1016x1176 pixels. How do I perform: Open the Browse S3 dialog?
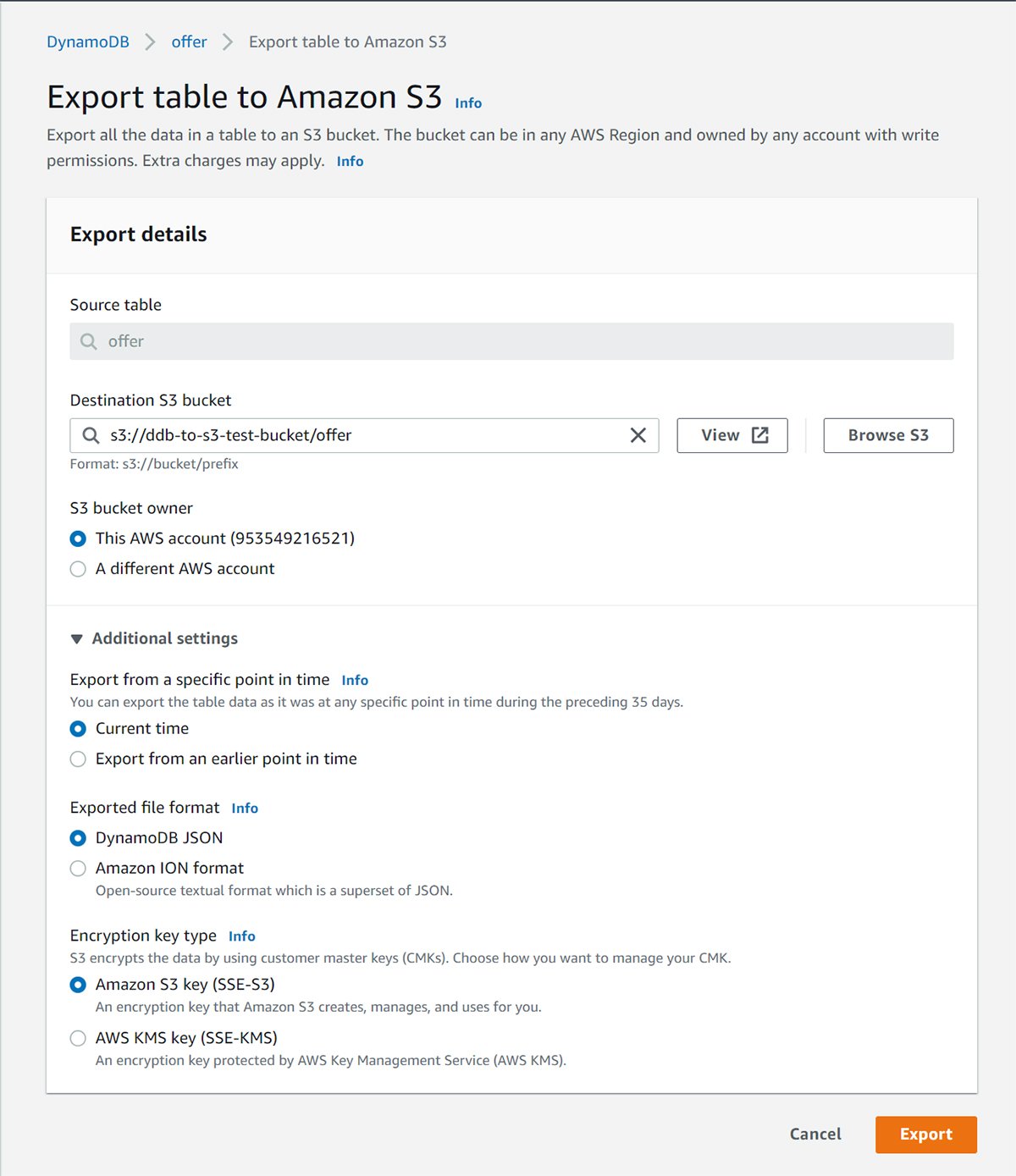(888, 435)
